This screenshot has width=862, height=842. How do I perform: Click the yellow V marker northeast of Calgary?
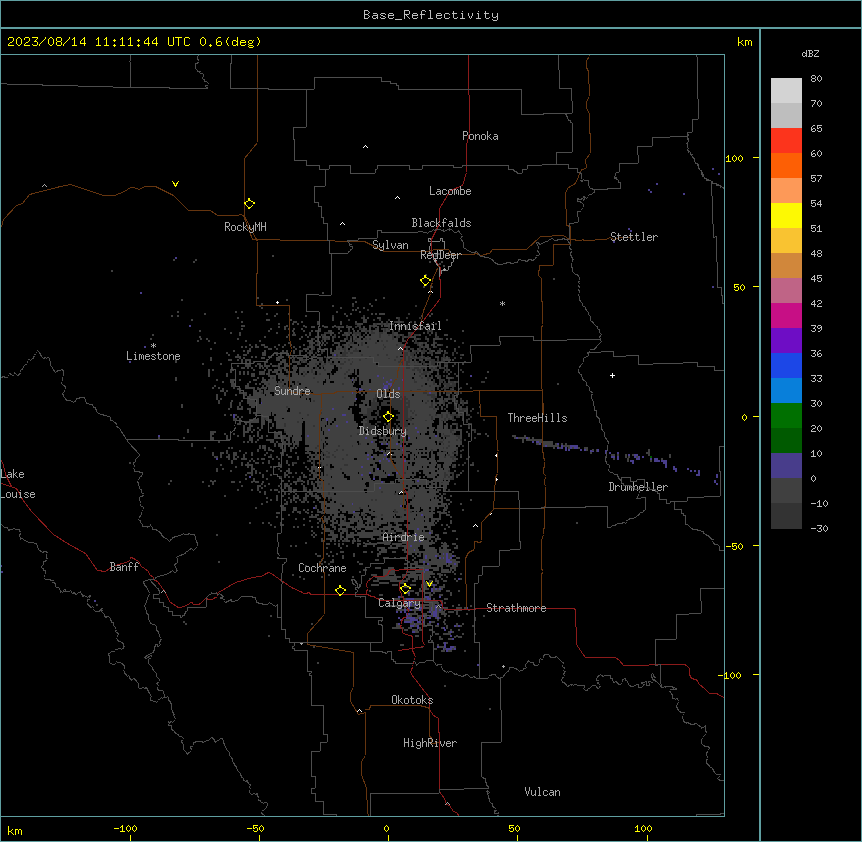pos(429,584)
